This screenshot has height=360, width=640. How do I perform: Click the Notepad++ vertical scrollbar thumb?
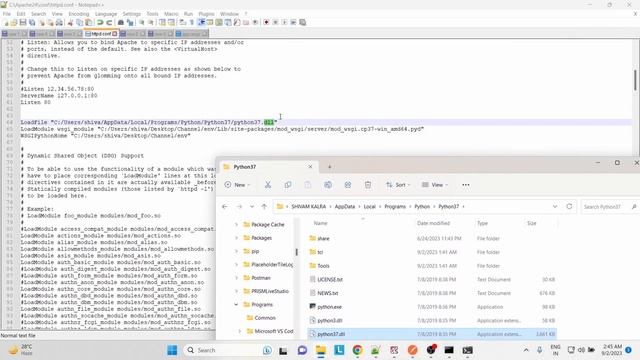(636, 80)
